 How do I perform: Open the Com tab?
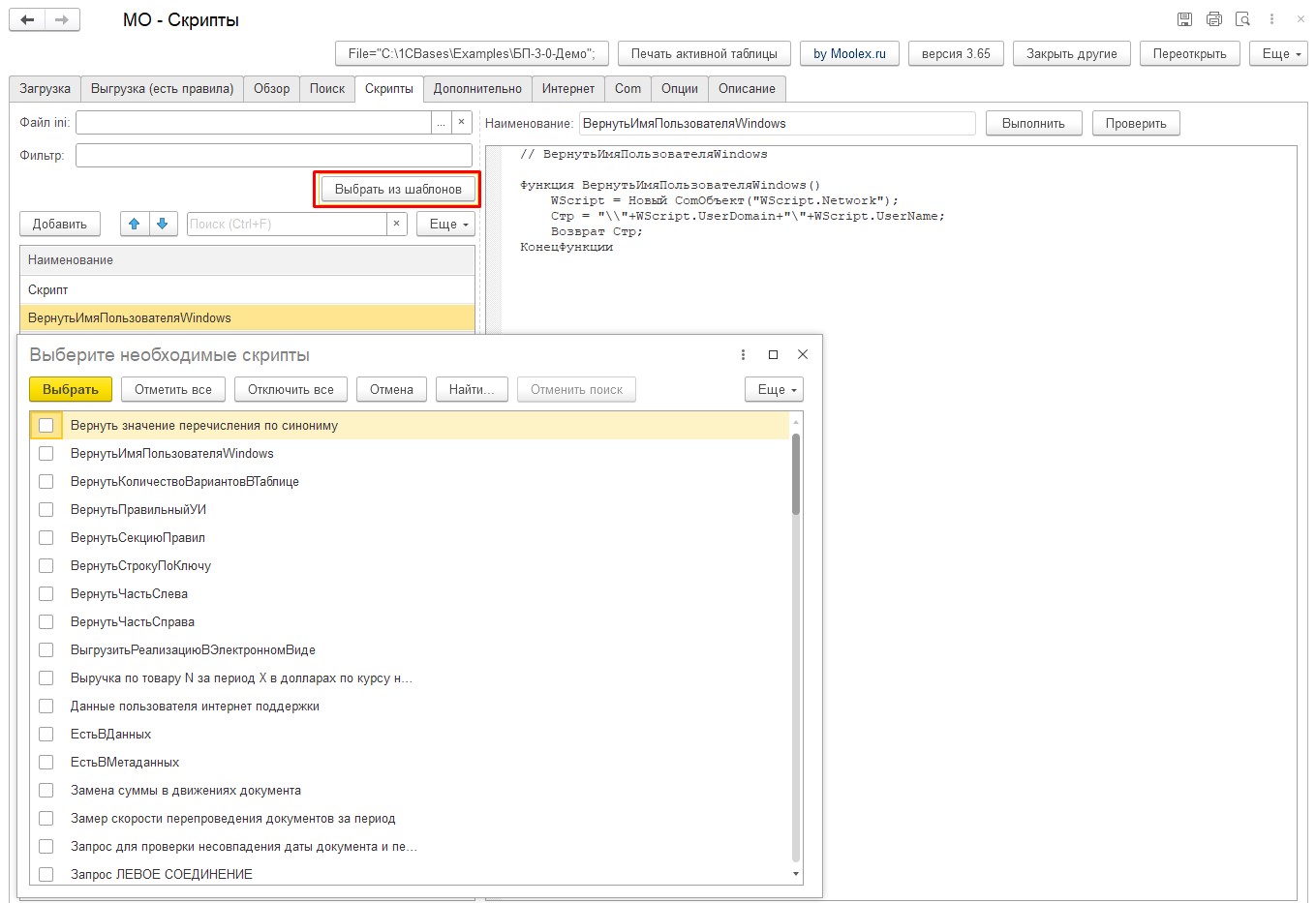[627, 88]
